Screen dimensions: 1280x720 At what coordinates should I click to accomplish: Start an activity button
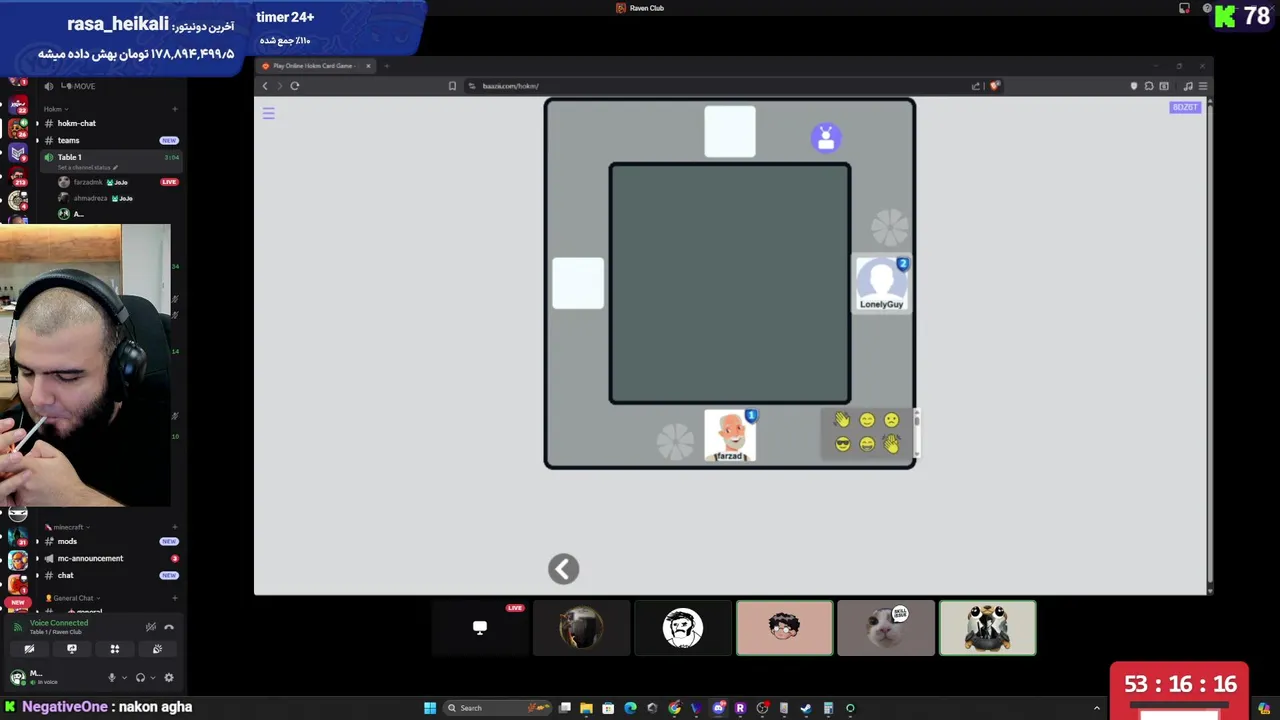[x=115, y=649]
